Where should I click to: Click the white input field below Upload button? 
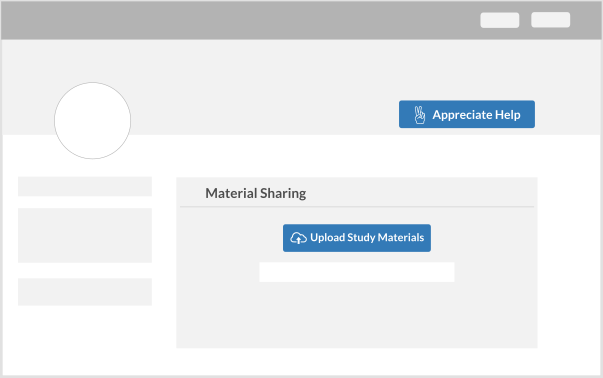[x=356, y=272]
